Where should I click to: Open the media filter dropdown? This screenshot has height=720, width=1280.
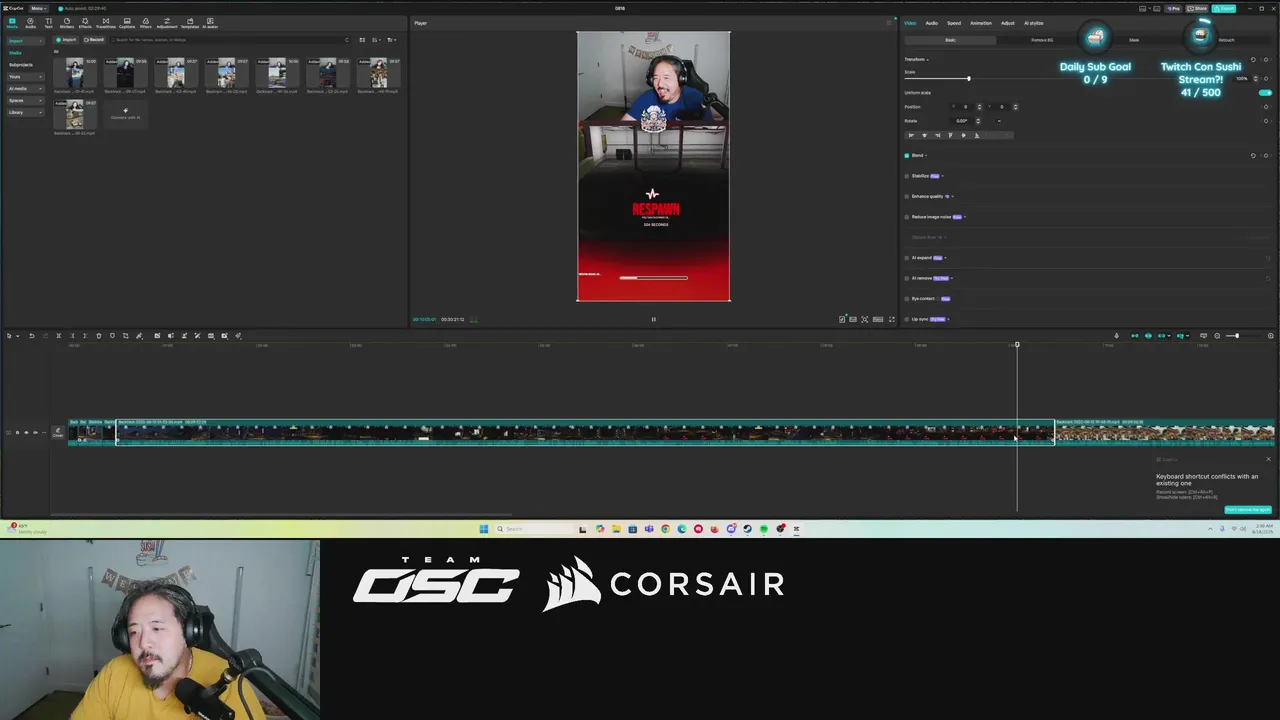pos(391,40)
